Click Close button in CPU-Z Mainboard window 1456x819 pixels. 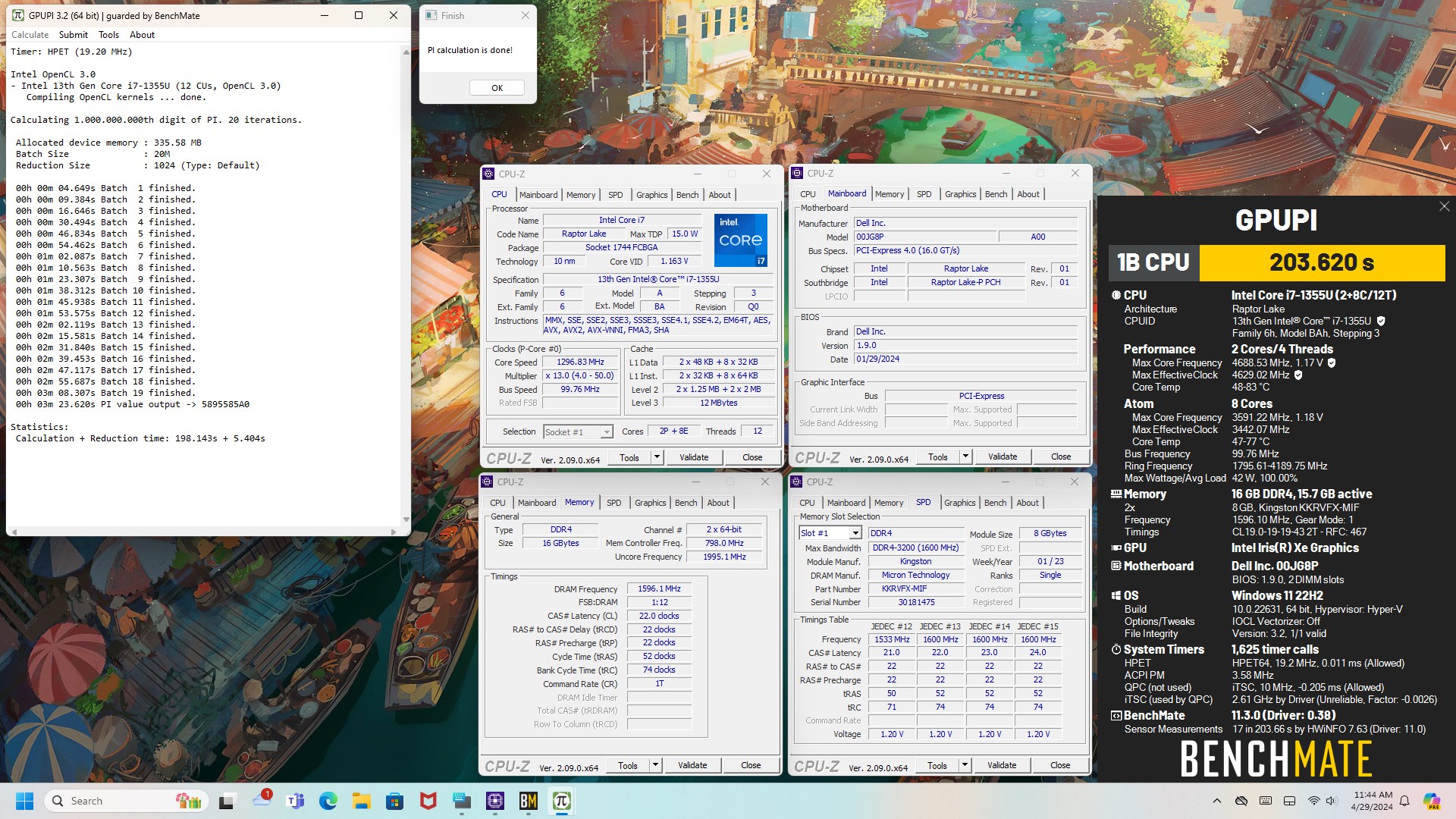point(1061,457)
